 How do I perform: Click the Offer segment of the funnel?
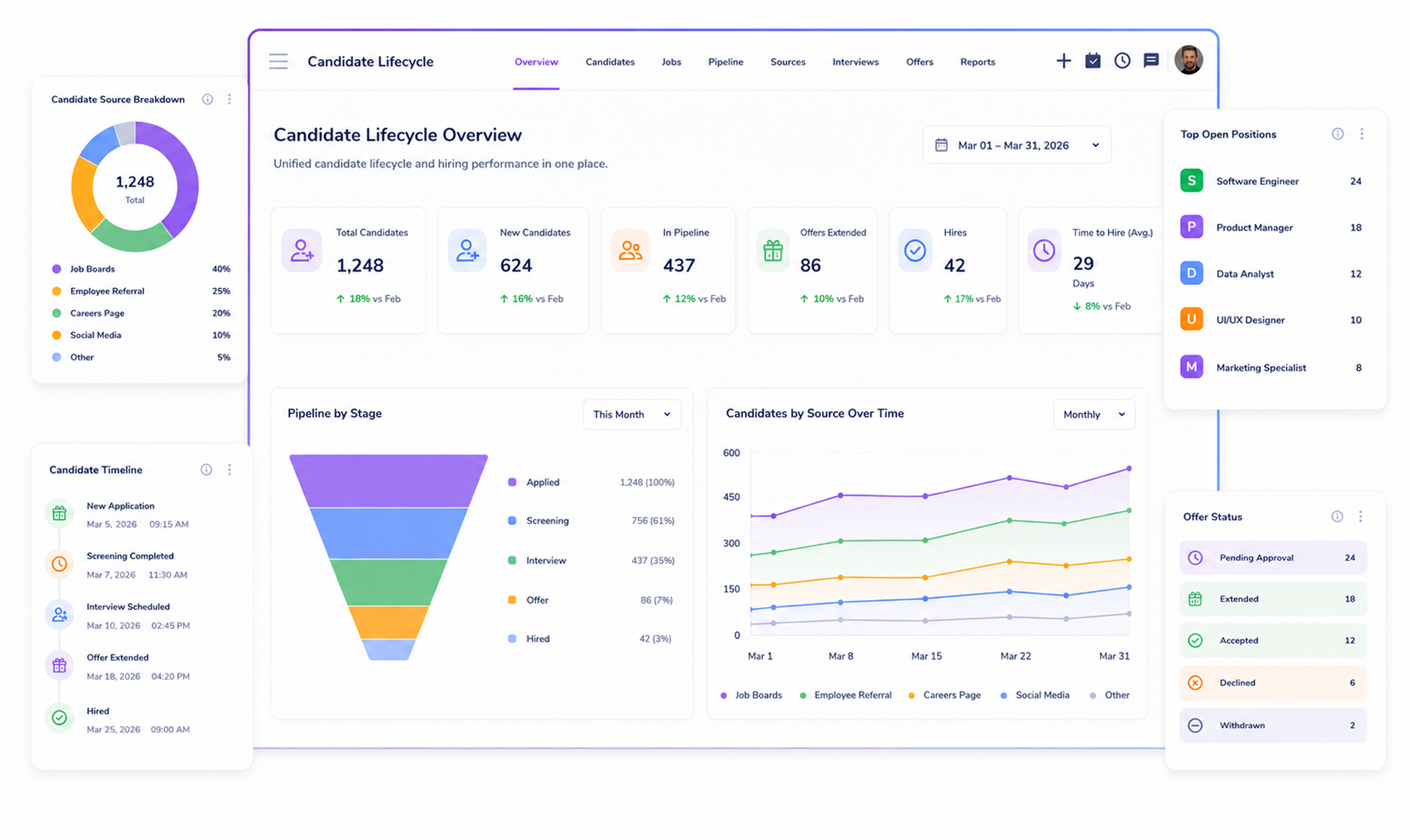388,623
